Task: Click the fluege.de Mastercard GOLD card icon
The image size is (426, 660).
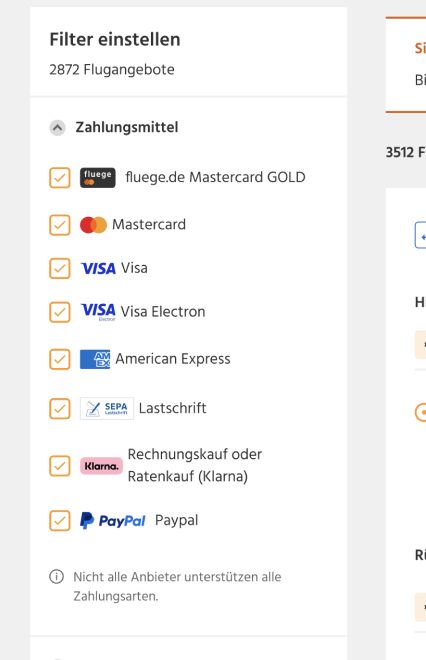Action: coord(98,178)
